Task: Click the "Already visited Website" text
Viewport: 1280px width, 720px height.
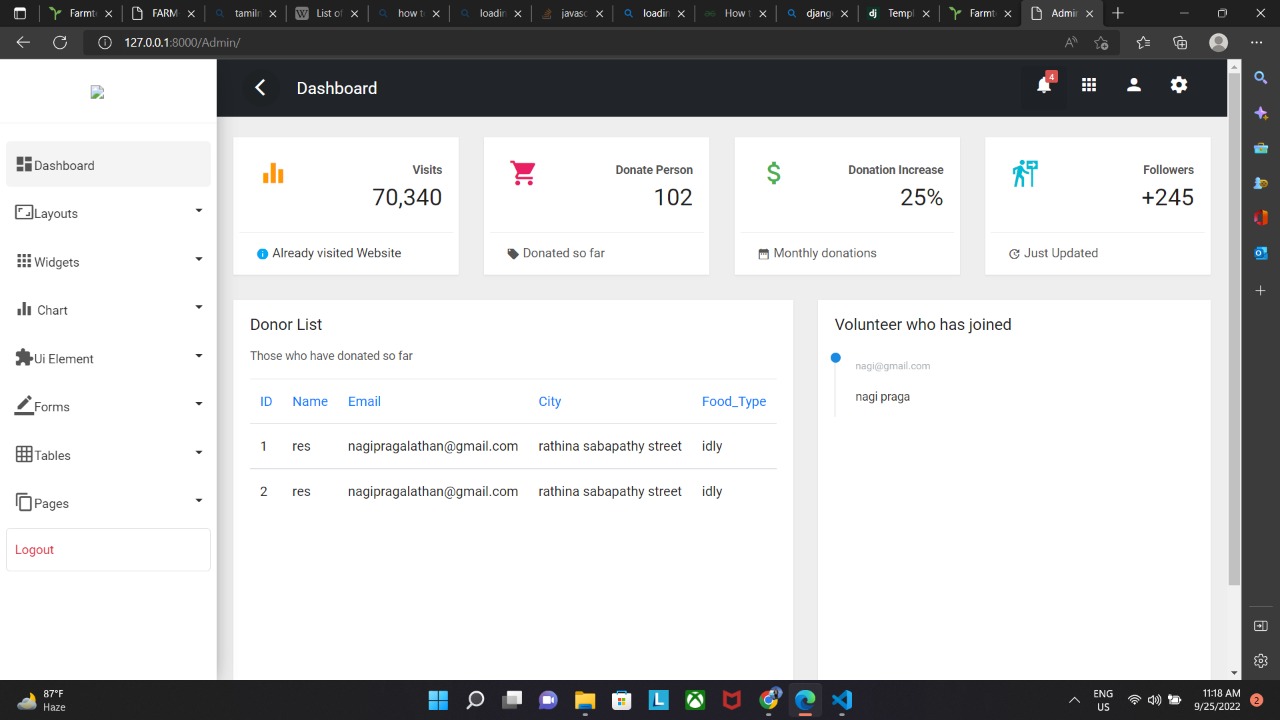Action: (337, 253)
